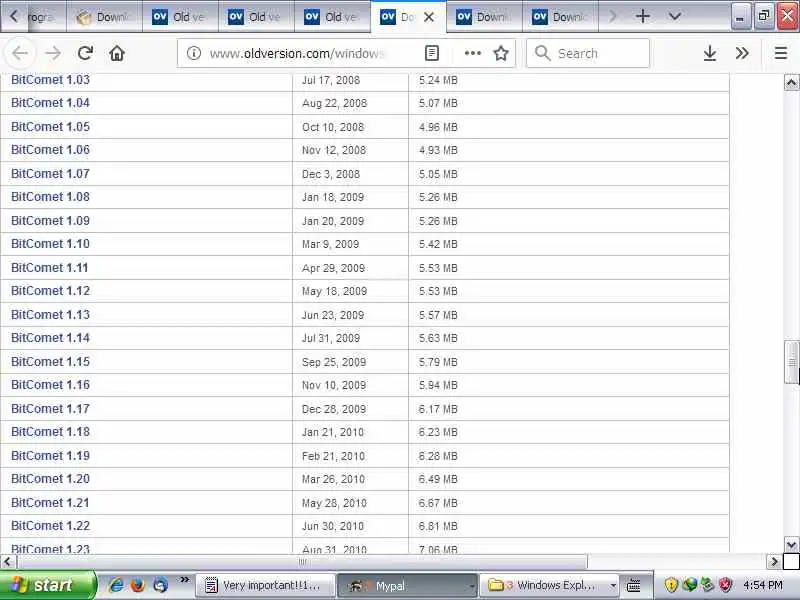
Task: Switch to the rightmost Downl tab
Action: point(560,17)
